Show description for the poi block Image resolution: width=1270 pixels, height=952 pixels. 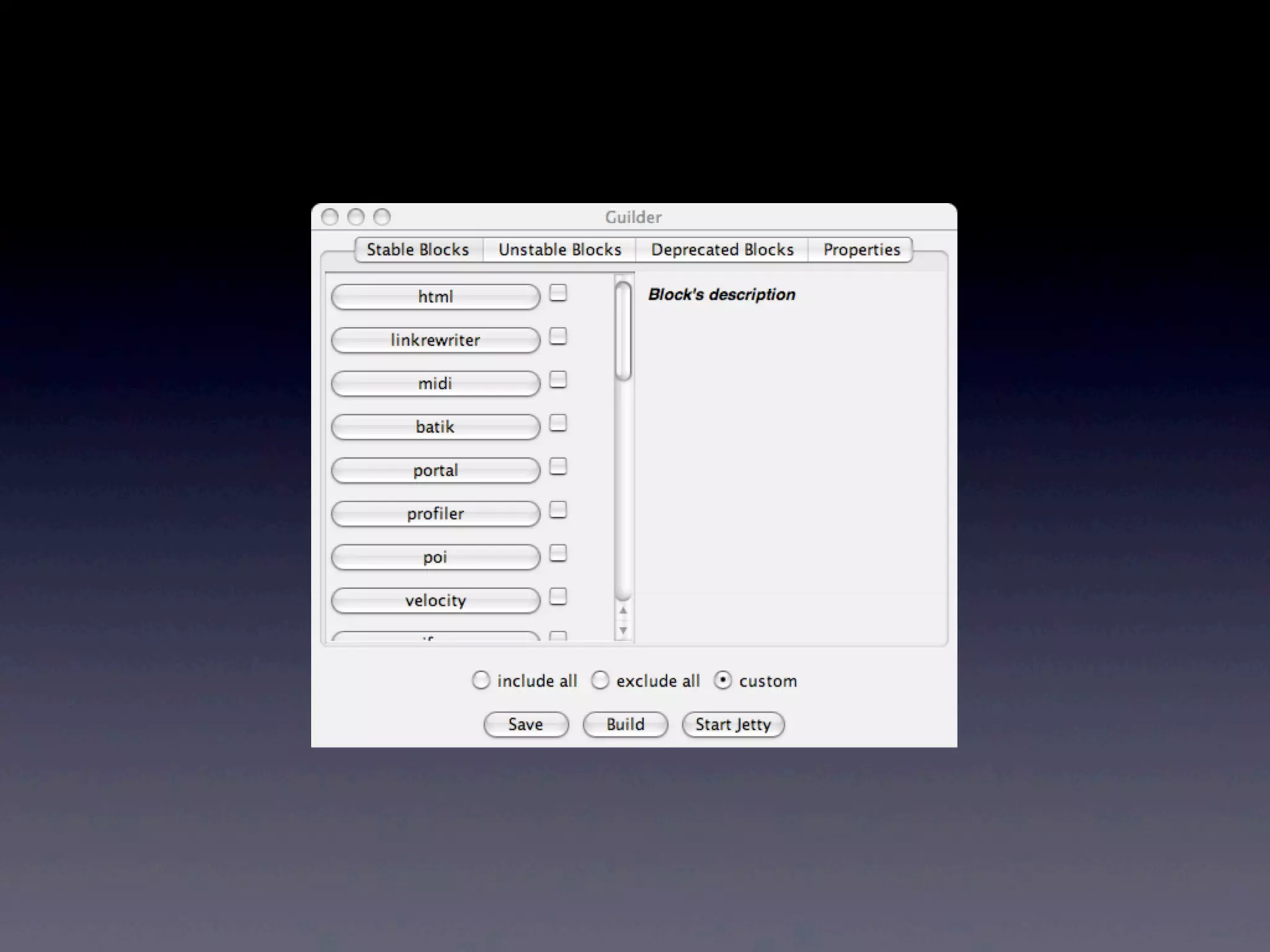[435, 557]
